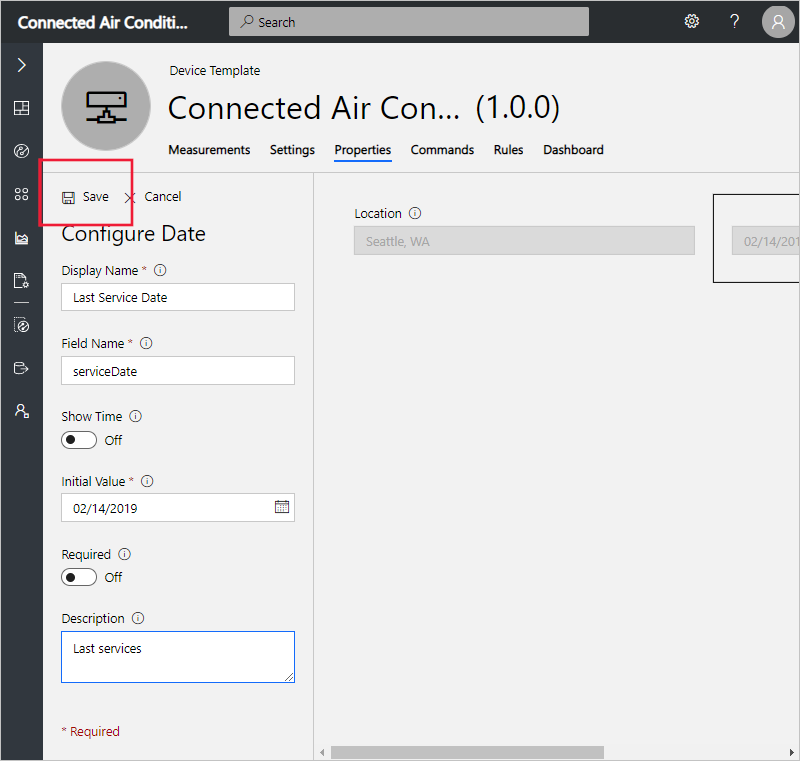Click the Last Service Date preview field
The height and width of the screenshot is (761, 800).
[x=765, y=241]
